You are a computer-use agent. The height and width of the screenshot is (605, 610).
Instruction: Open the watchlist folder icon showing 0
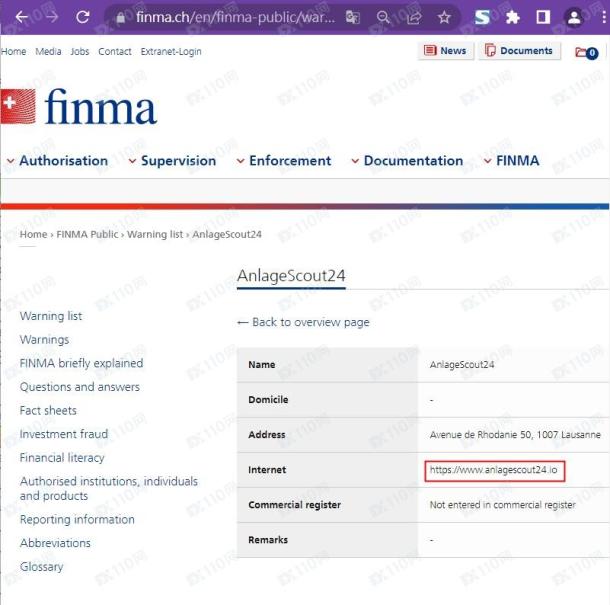586,52
